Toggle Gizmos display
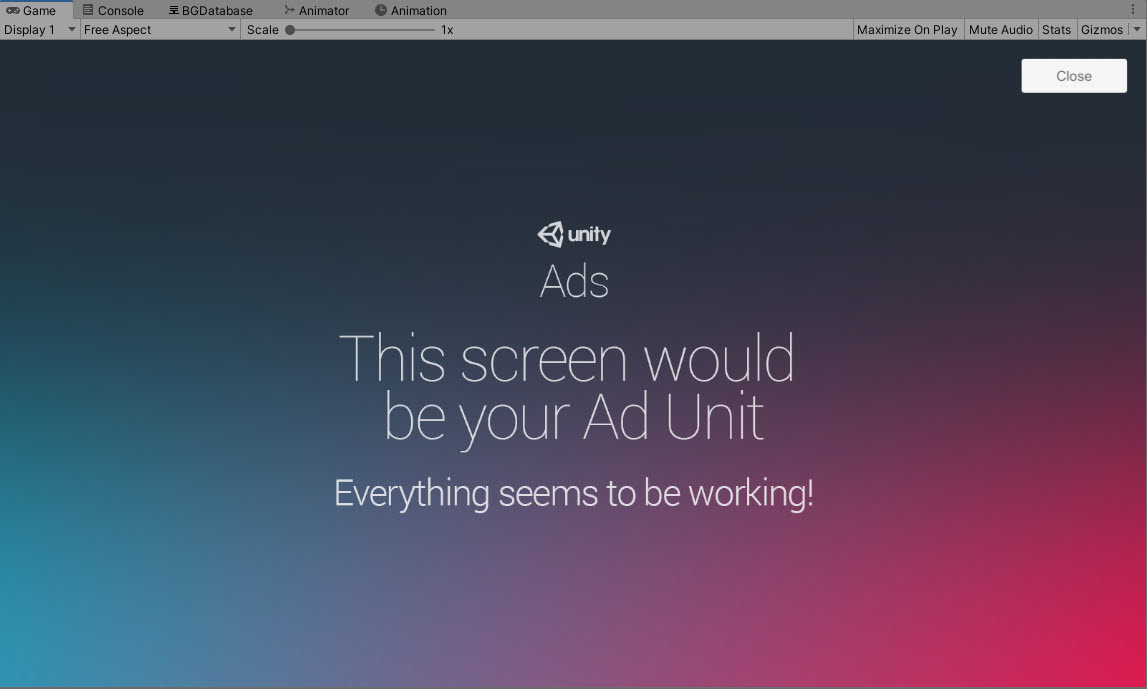This screenshot has width=1147, height=689. point(1101,30)
